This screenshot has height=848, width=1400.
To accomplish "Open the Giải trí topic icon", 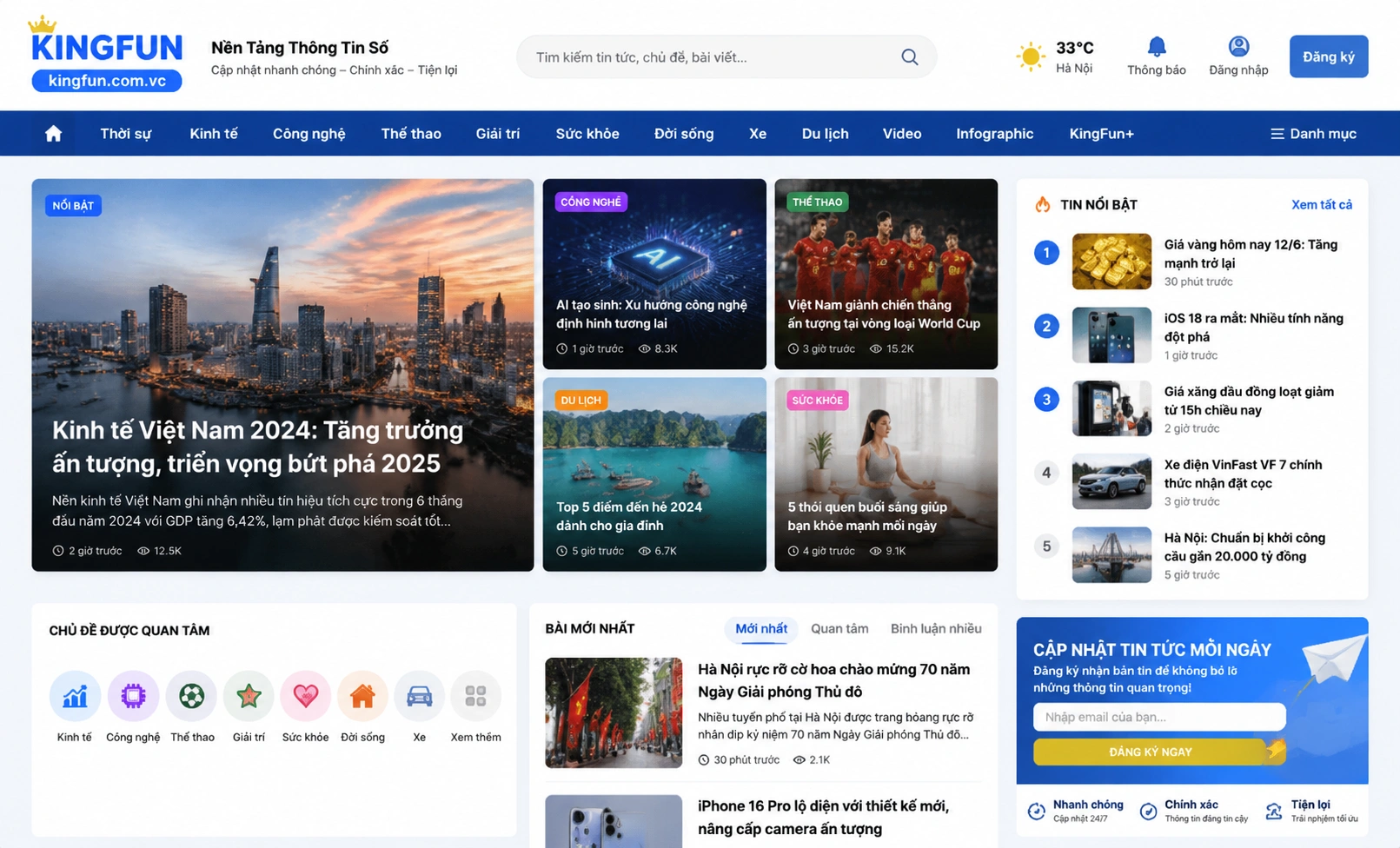I will click(249, 696).
